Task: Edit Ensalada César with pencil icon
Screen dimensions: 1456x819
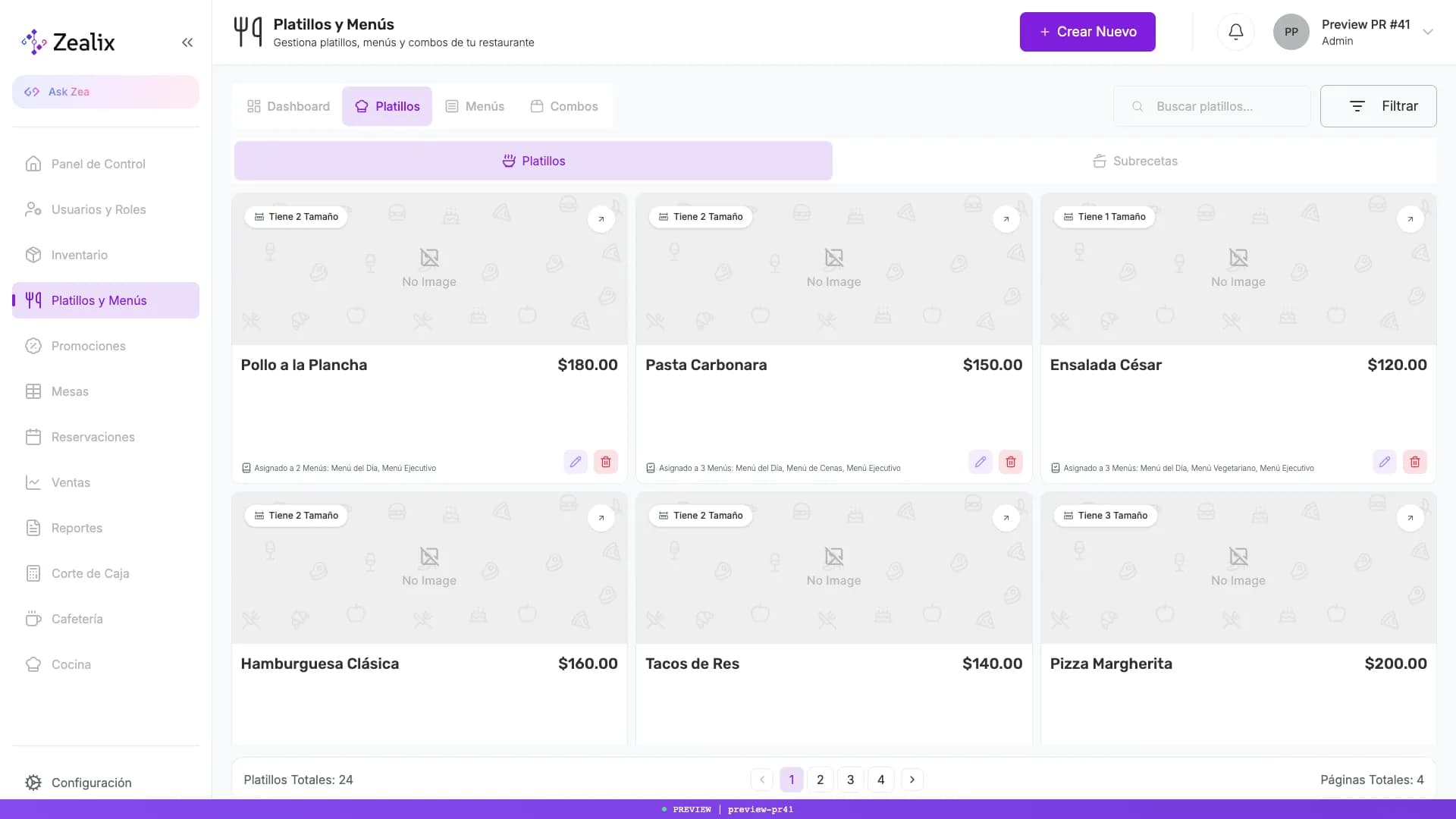Action: [1385, 462]
